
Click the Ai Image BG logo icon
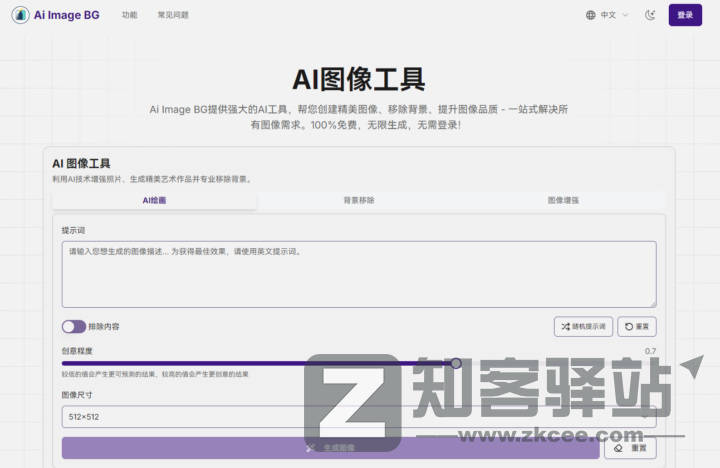pos(20,15)
